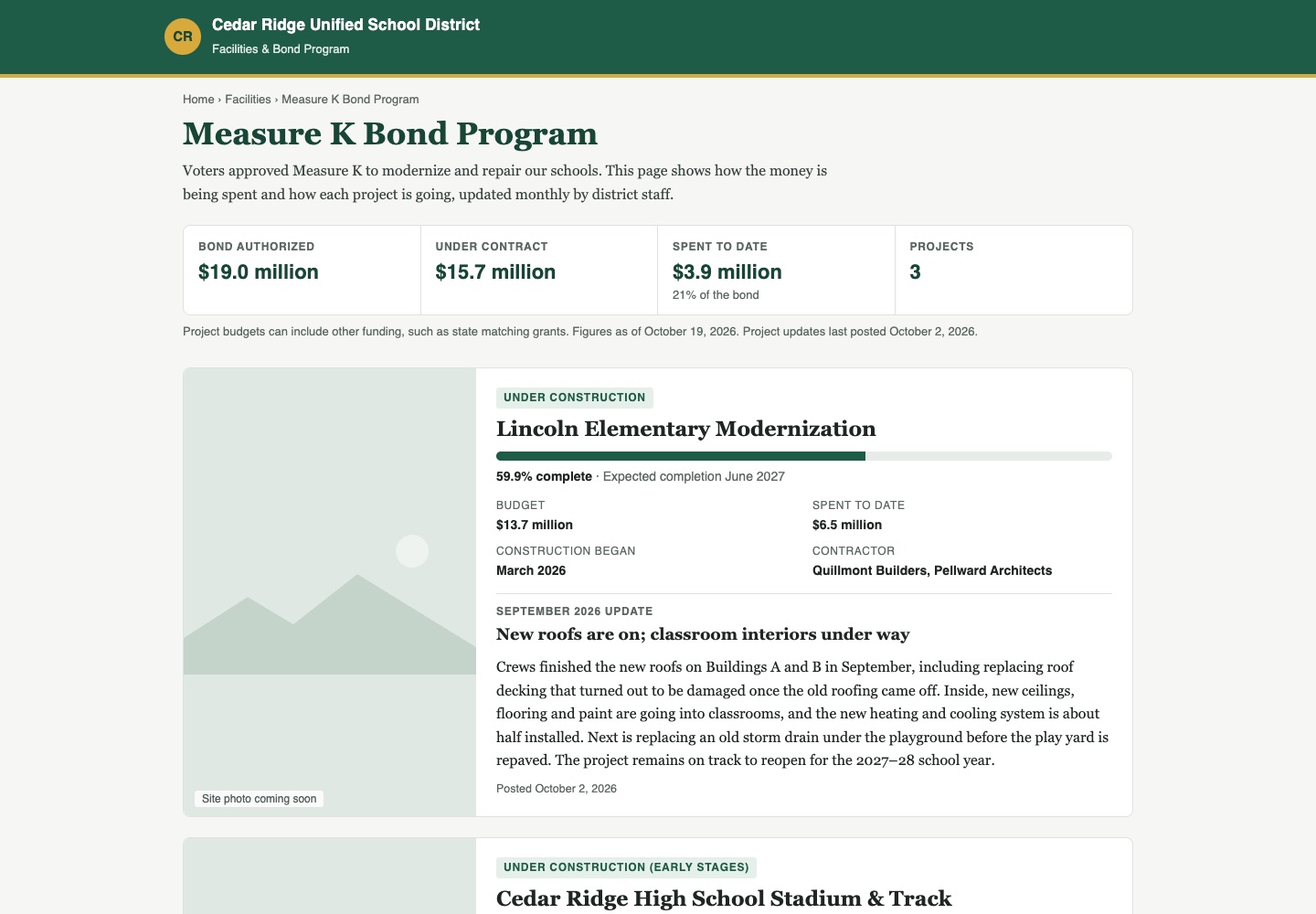This screenshot has width=1316, height=914.
Task: Click the Projects count of 3
Action: click(915, 272)
